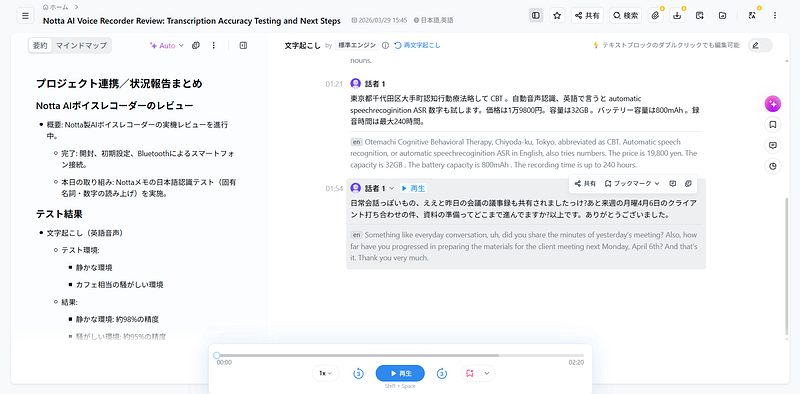Select the 要約 tab
Viewport: 800px width, 394px height.
[40, 45]
